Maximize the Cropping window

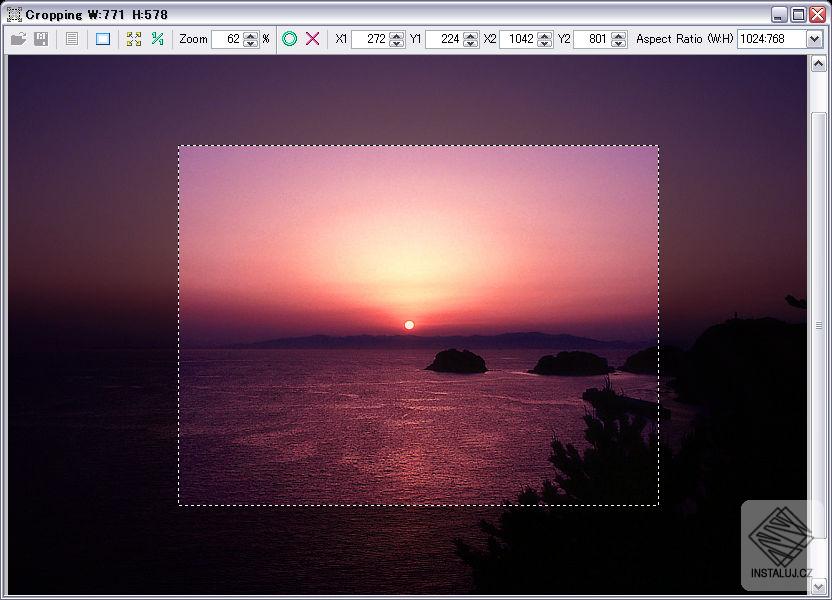798,14
